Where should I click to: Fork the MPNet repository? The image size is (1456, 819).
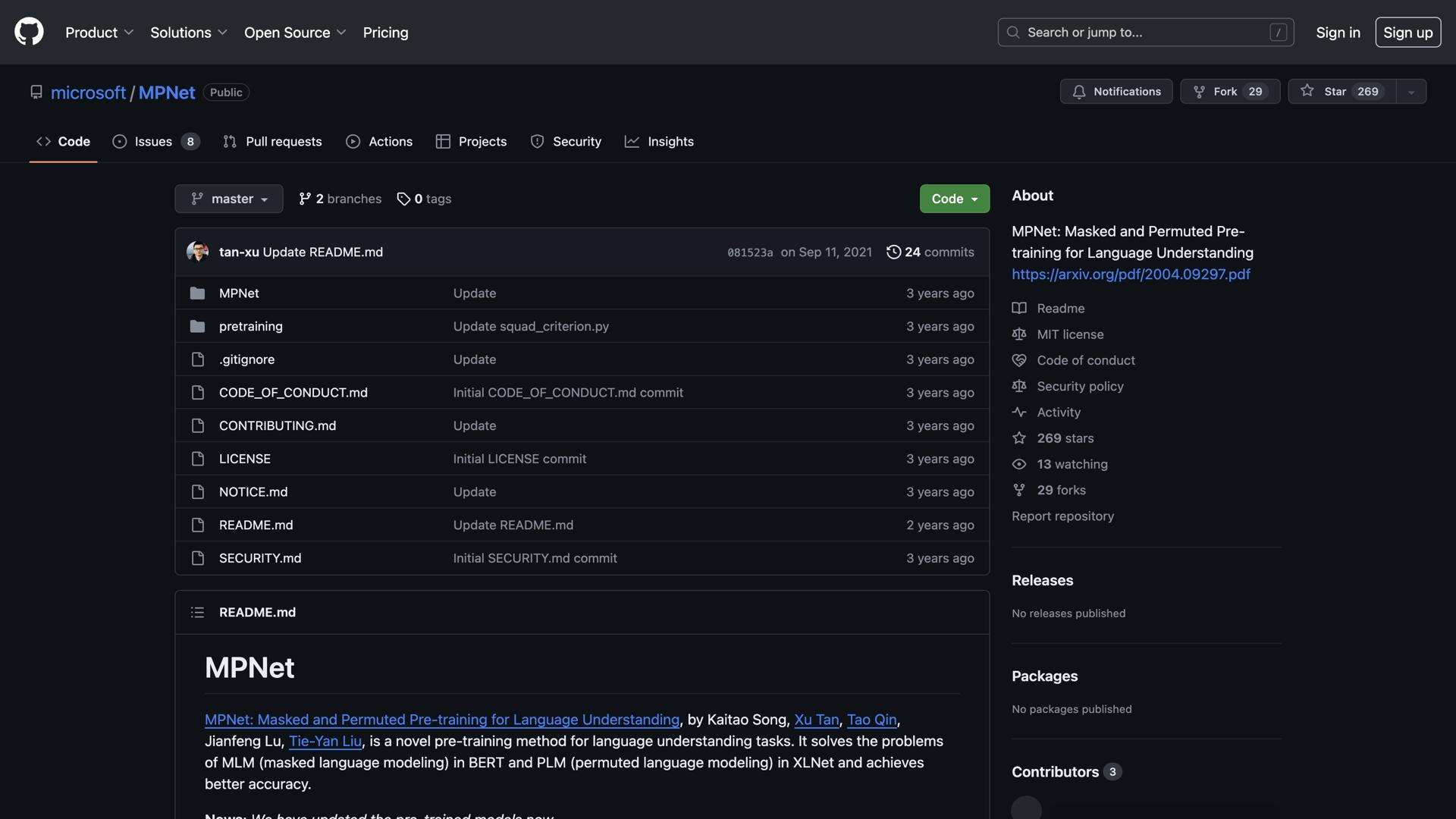coord(1229,91)
